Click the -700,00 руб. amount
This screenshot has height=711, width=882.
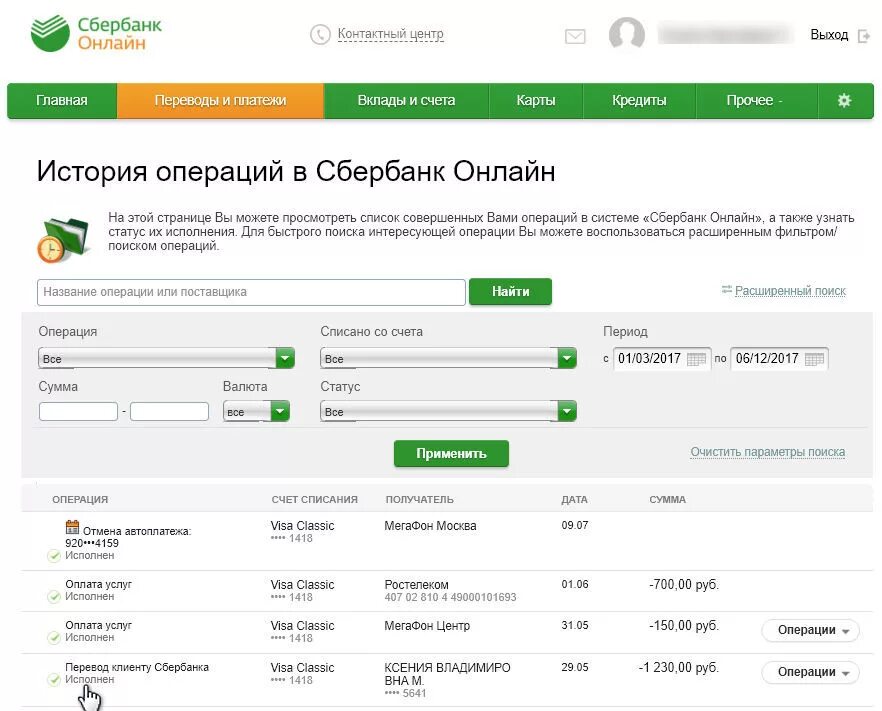tap(684, 584)
